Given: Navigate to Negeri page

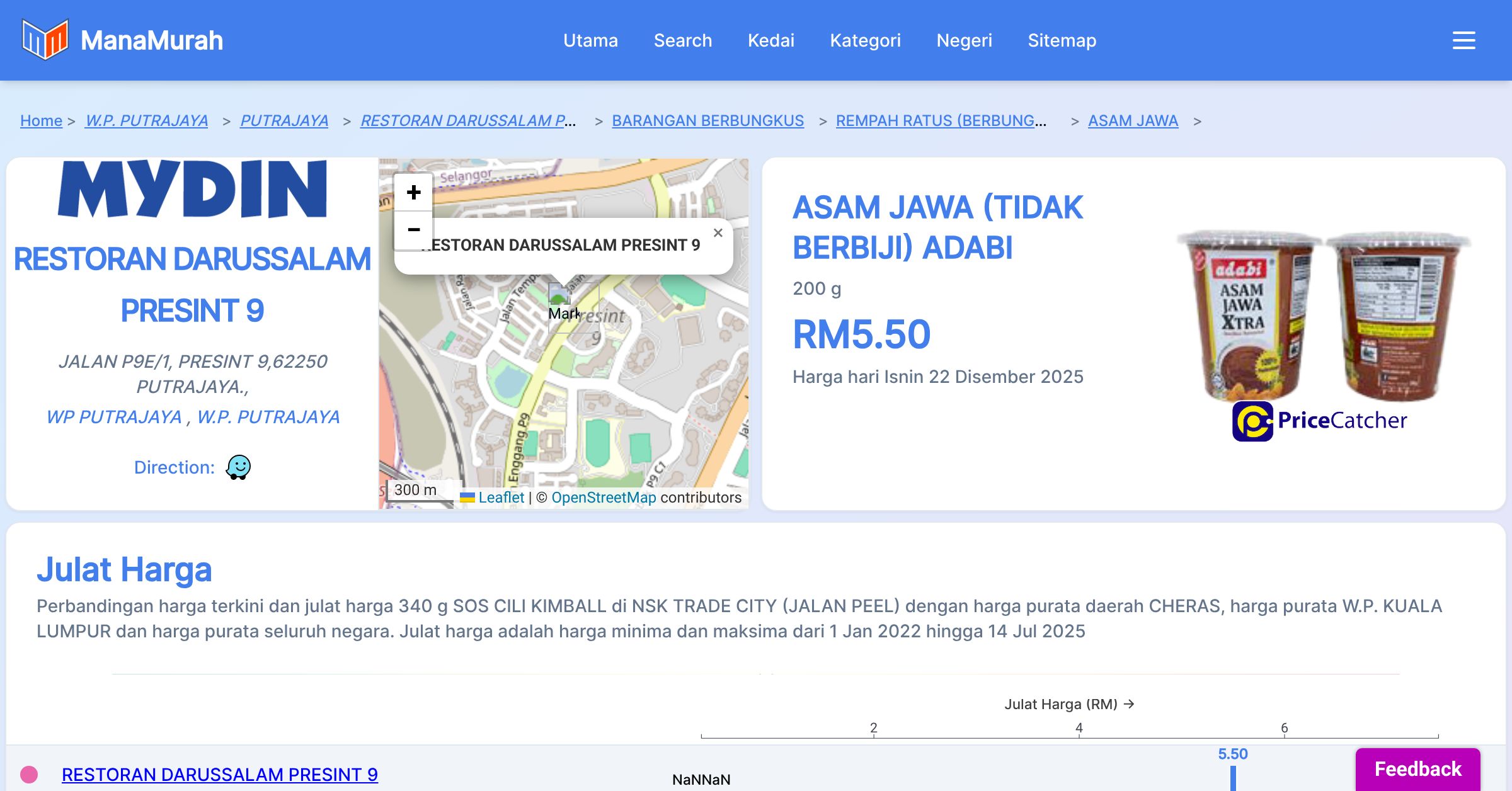Looking at the screenshot, I should pyautogui.click(x=964, y=40).
